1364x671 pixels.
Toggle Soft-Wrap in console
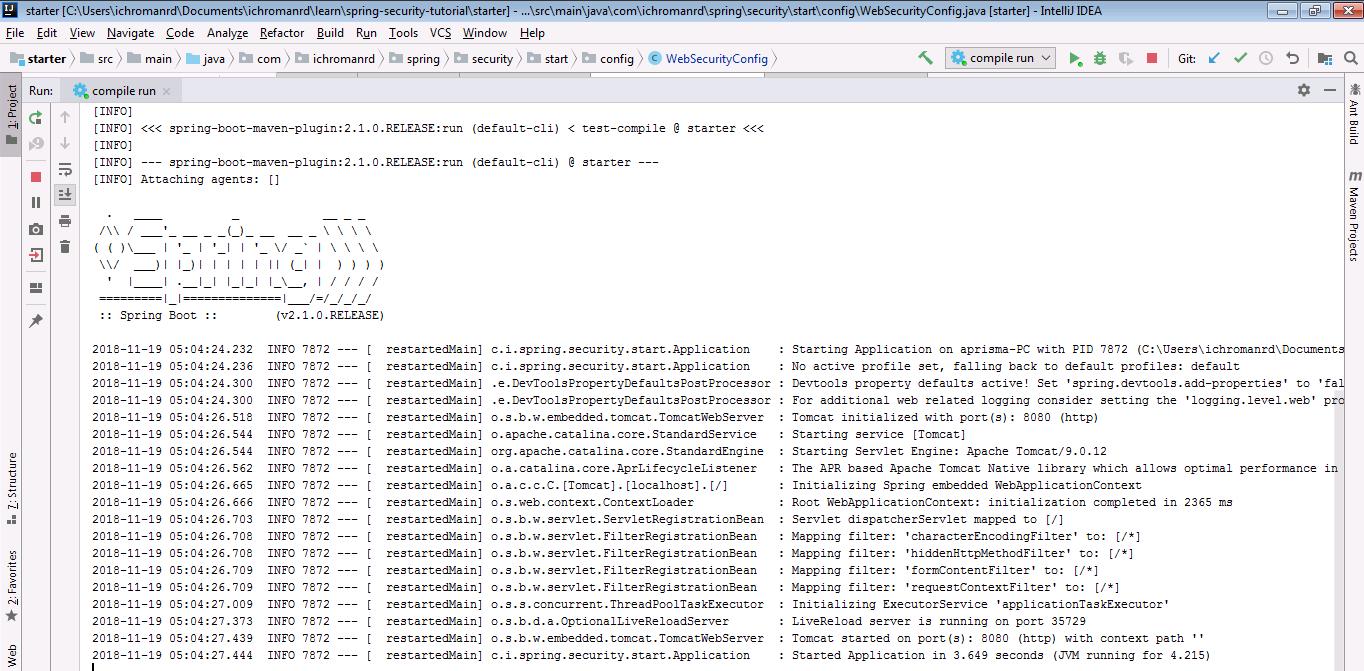point(65,169)
